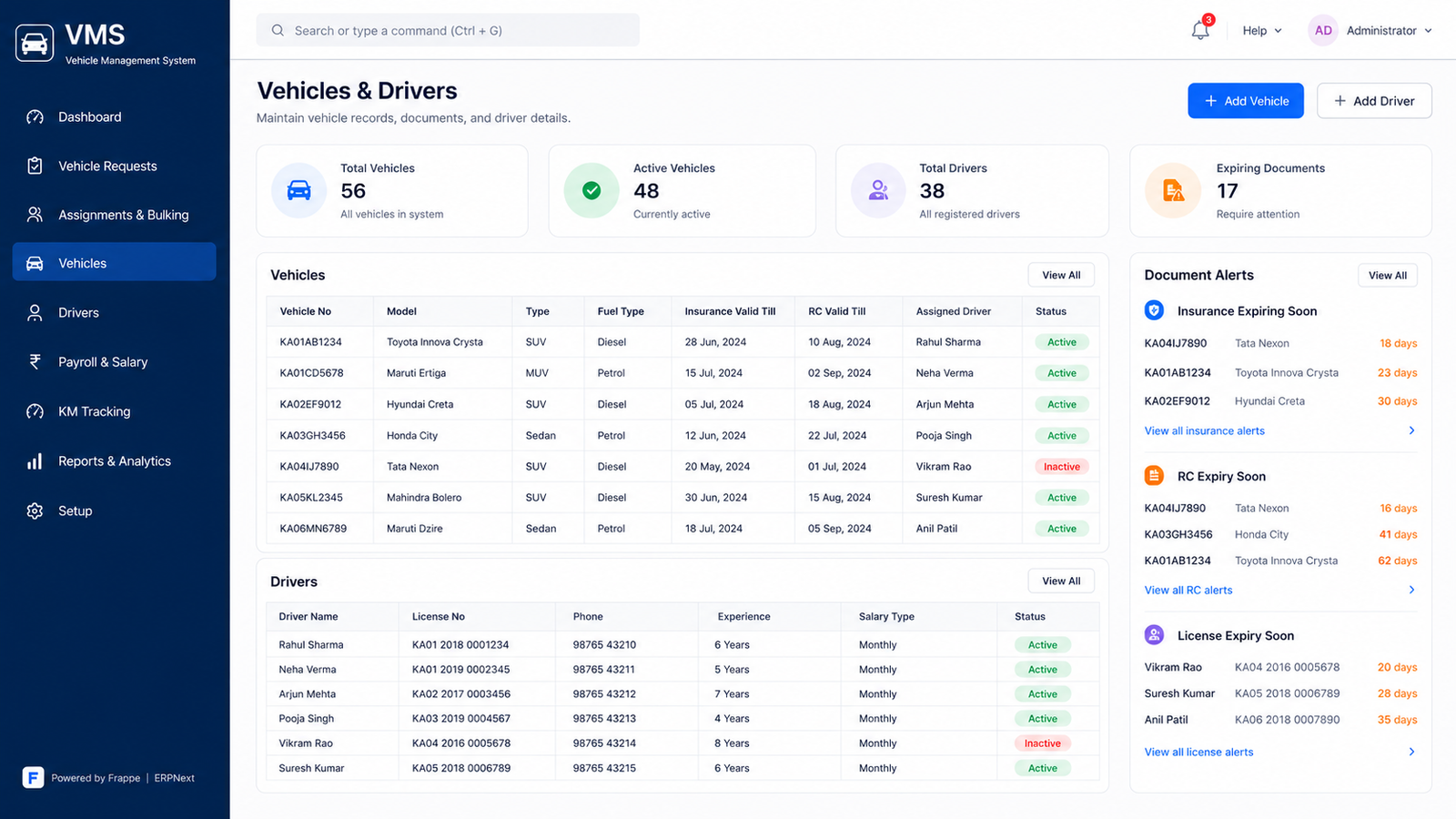Screen dimensions: 1456x819
Task: Select Reports & Analytics in sidebar
Action: [115, 461]
